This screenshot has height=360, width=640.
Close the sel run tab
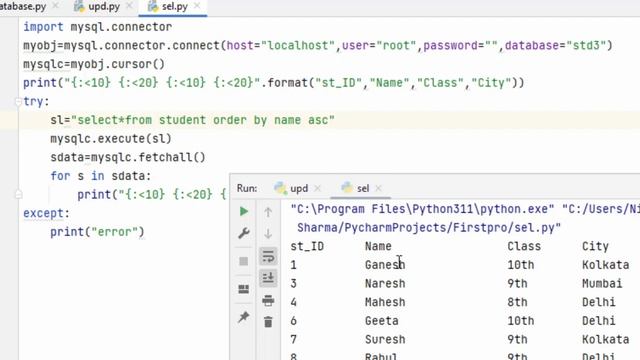coord(378,188)
